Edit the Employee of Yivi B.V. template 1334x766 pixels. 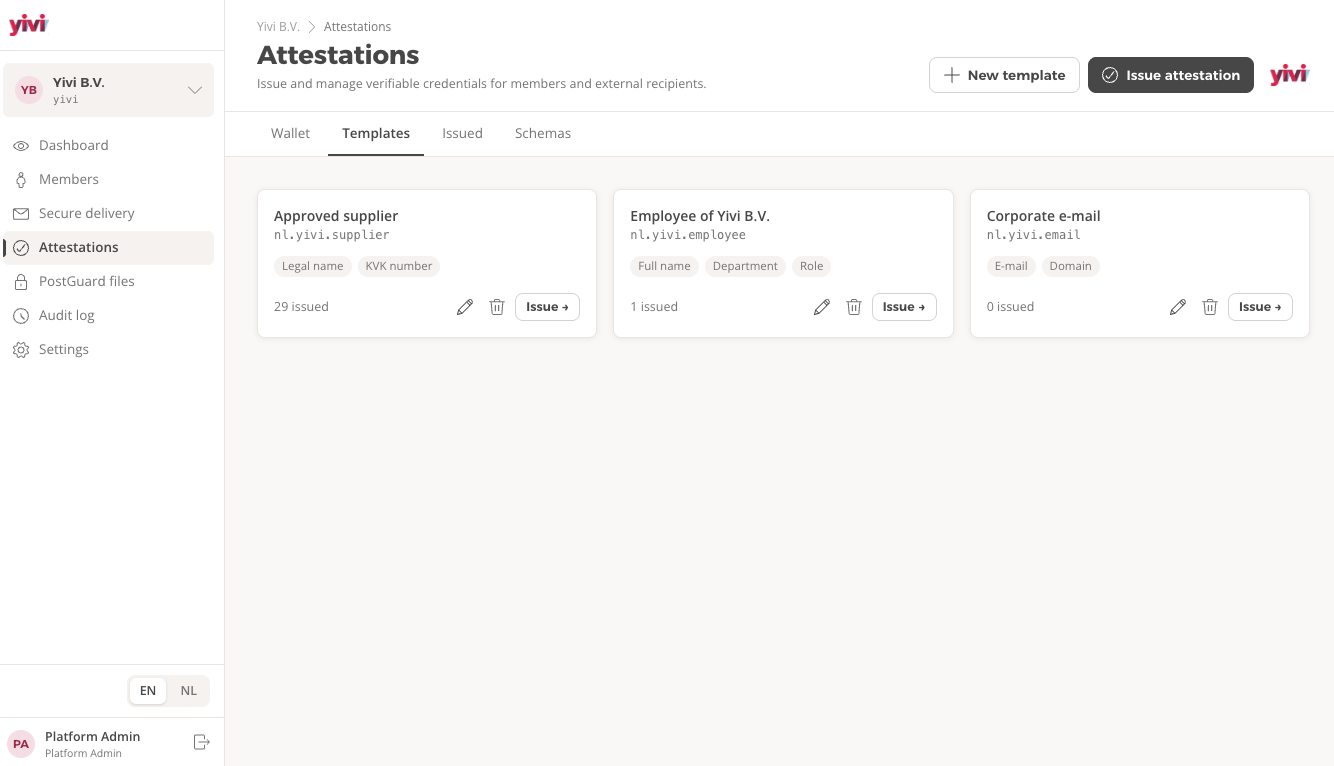point(822,307)
